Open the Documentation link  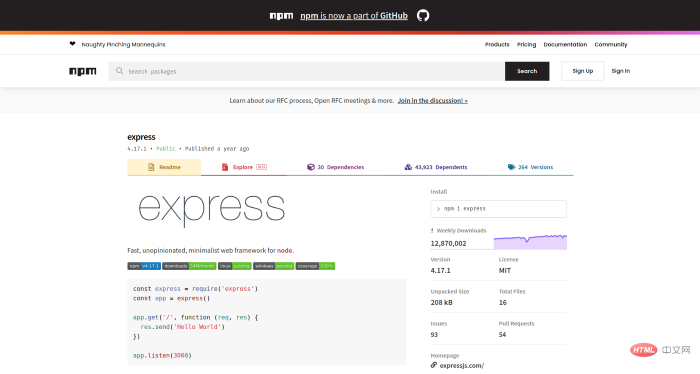point(565,45)
